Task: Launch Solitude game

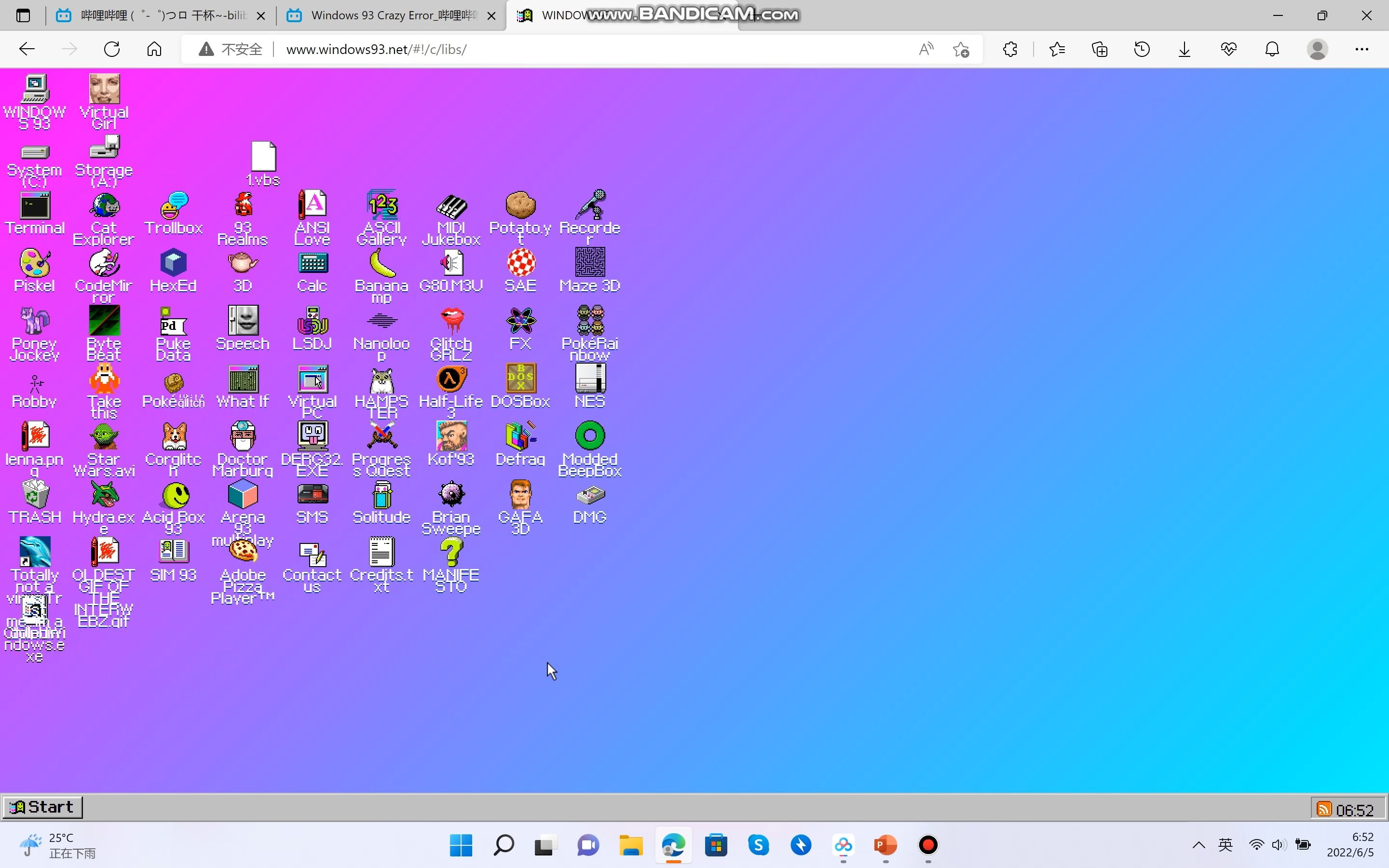Action: tap(381, 495)
